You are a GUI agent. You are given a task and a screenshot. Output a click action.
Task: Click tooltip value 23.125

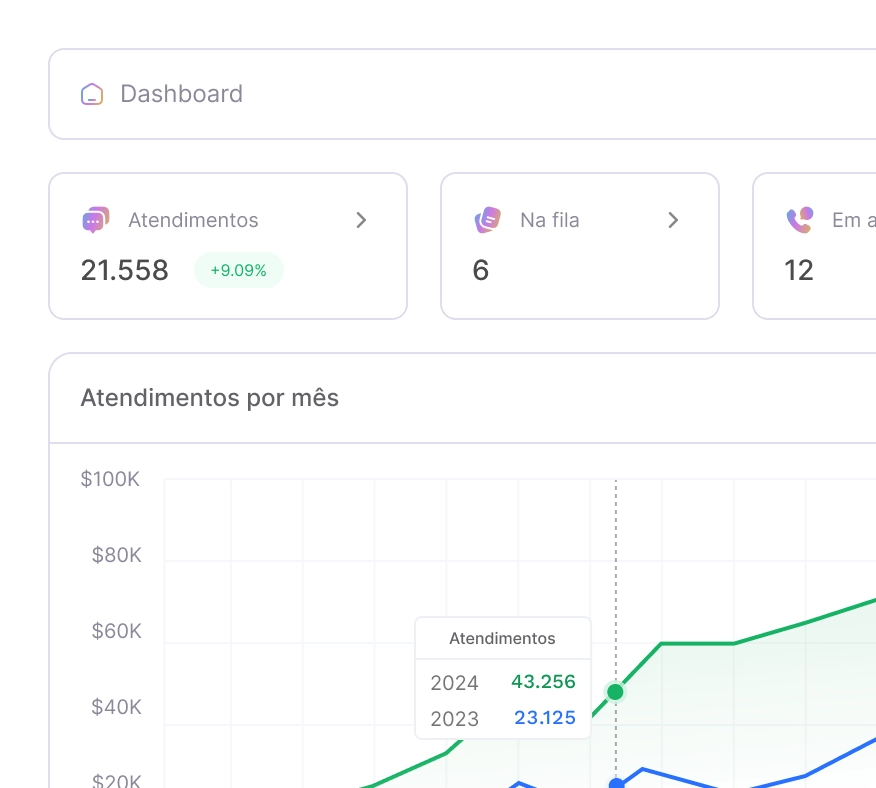tap(545, 718)
